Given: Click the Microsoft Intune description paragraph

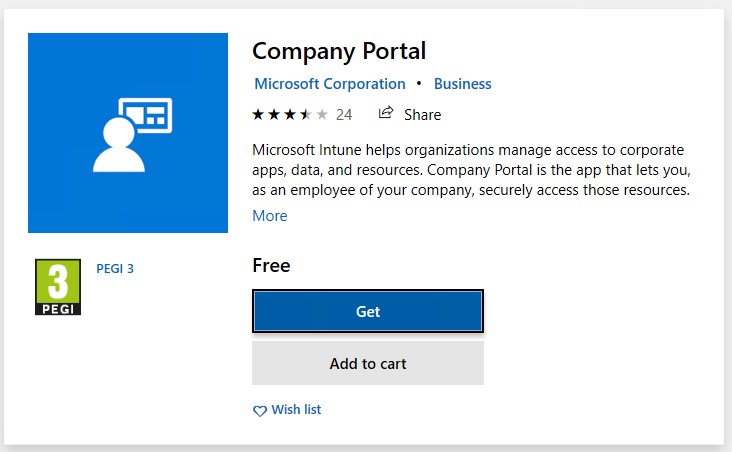Looking at the screenshot, I should 470,169.
